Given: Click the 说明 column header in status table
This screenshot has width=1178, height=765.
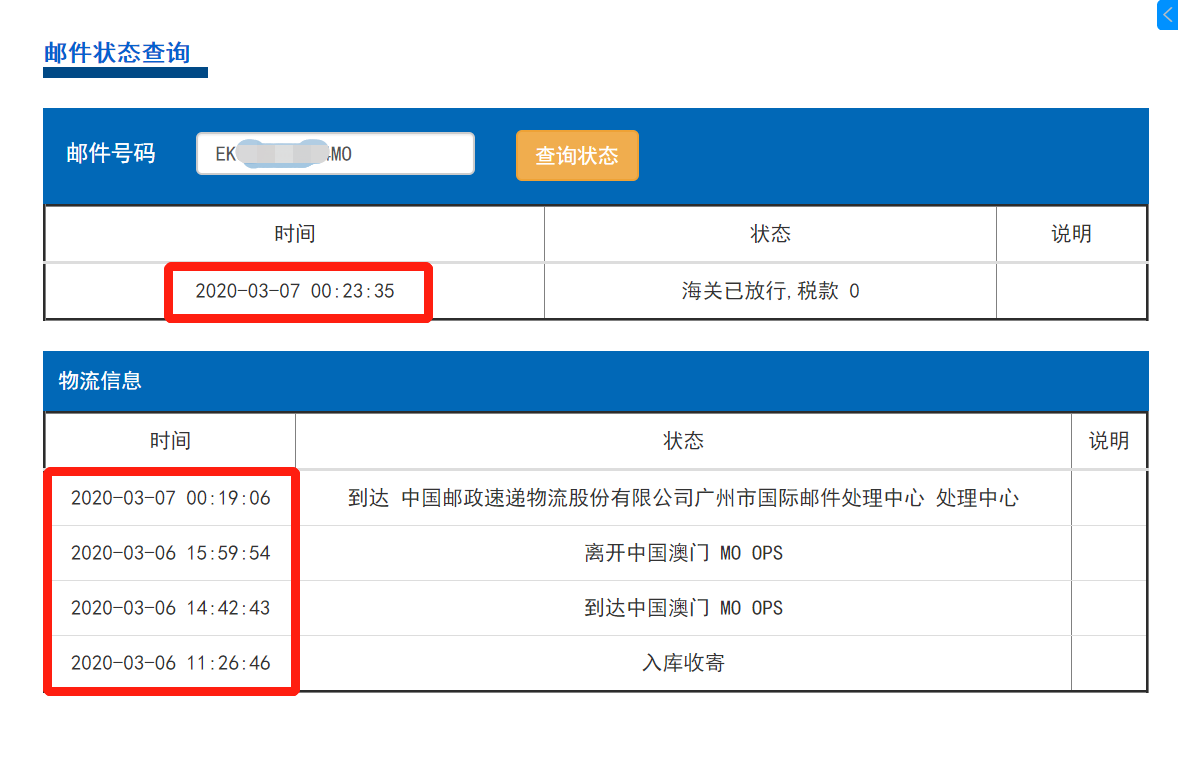Looking at the screenshot, I should click(1071, 233).
